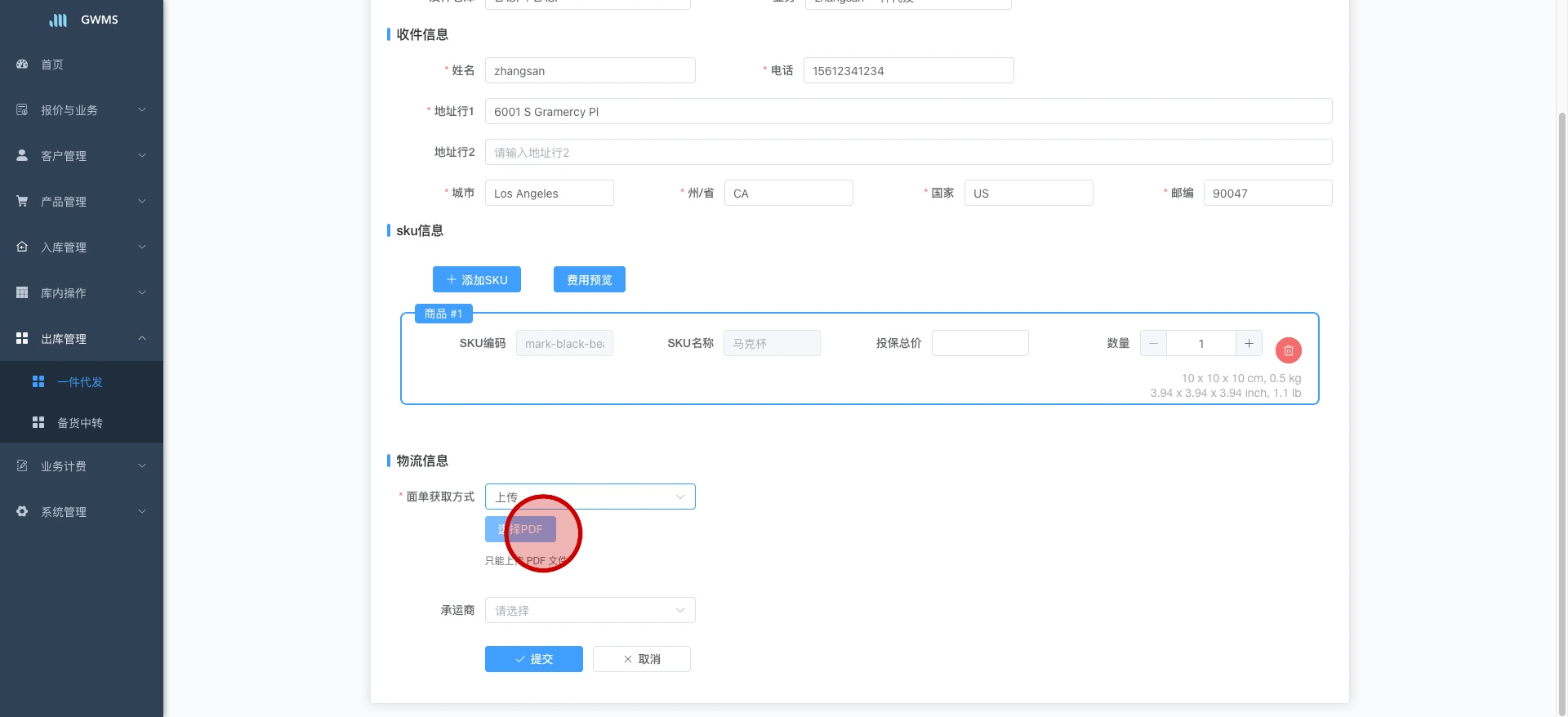Select the 一件代发 submenu item
The width and height of the screenshot is (1568, 717).
pyautogui.click(x=79, y=382)
